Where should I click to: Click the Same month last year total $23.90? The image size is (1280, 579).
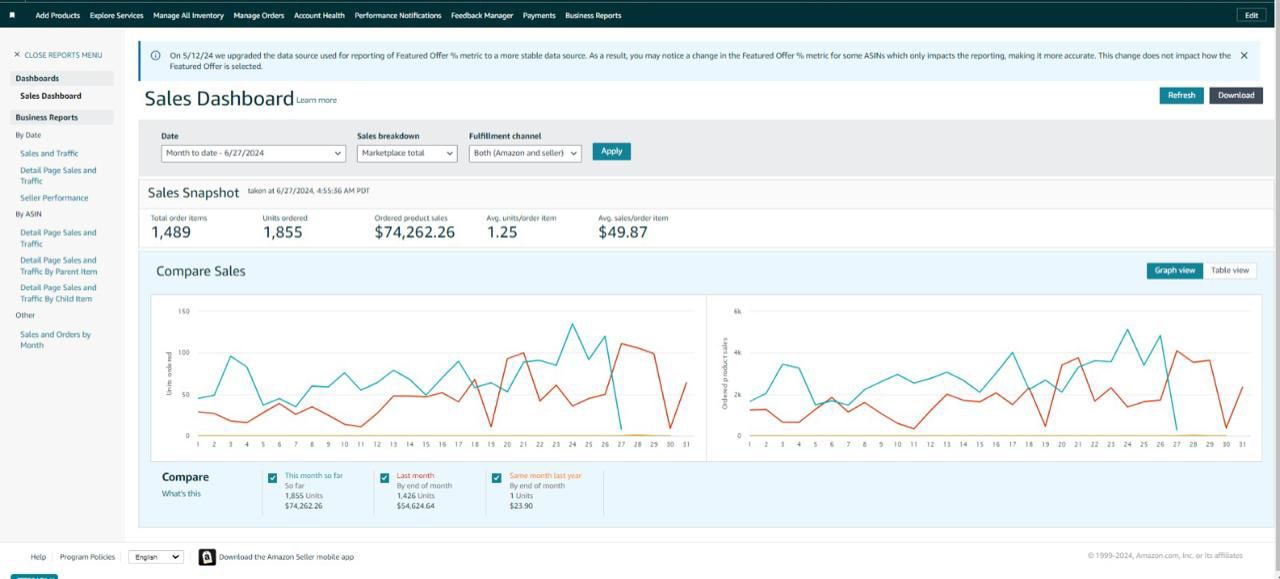(521, 506)
